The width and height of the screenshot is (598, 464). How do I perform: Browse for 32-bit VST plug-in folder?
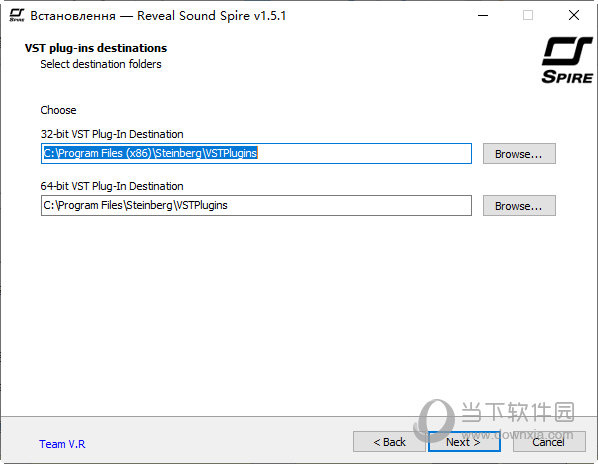pyautogui.click(x=519, y=154)
